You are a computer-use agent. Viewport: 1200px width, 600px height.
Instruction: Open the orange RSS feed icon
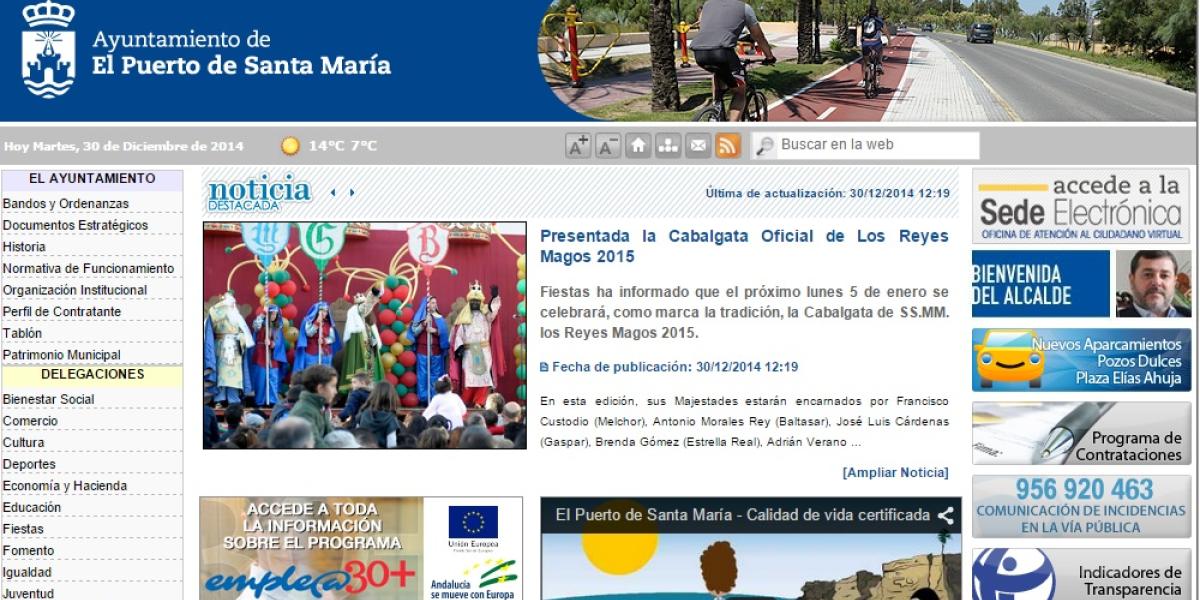pos(728,145)
